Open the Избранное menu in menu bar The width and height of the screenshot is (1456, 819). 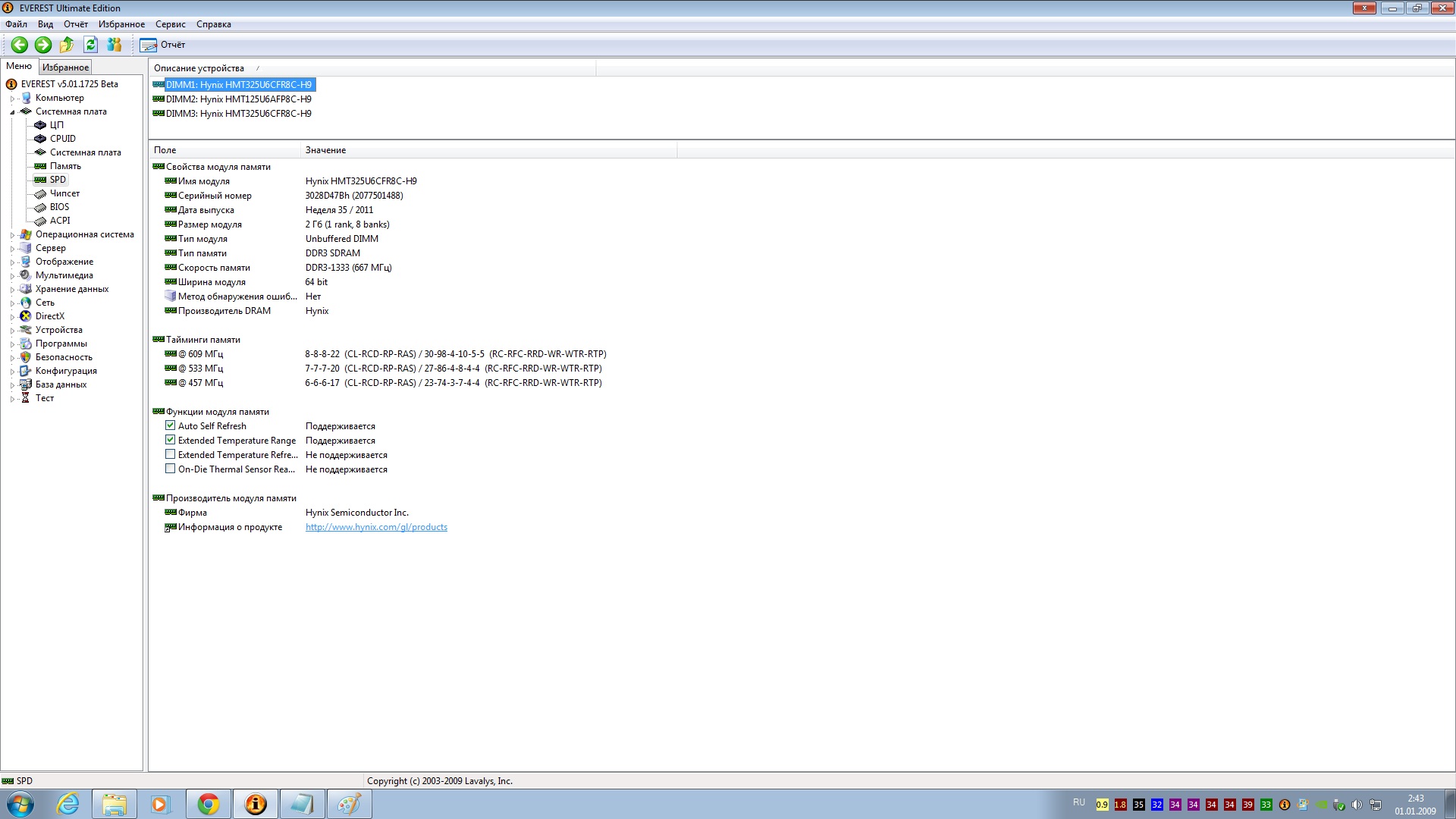(121, 24)
